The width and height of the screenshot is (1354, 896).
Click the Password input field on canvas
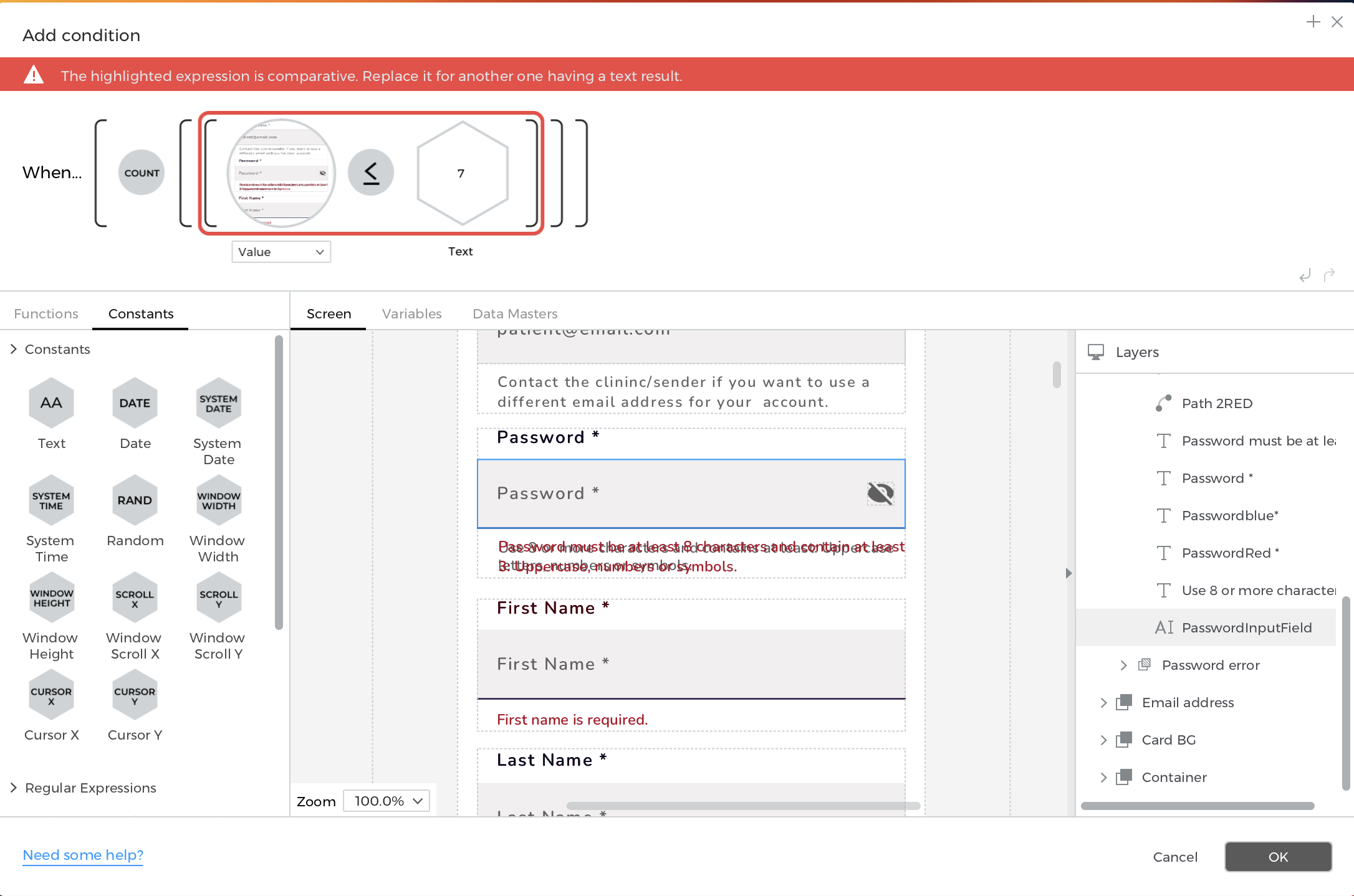[x=691, y=493]
